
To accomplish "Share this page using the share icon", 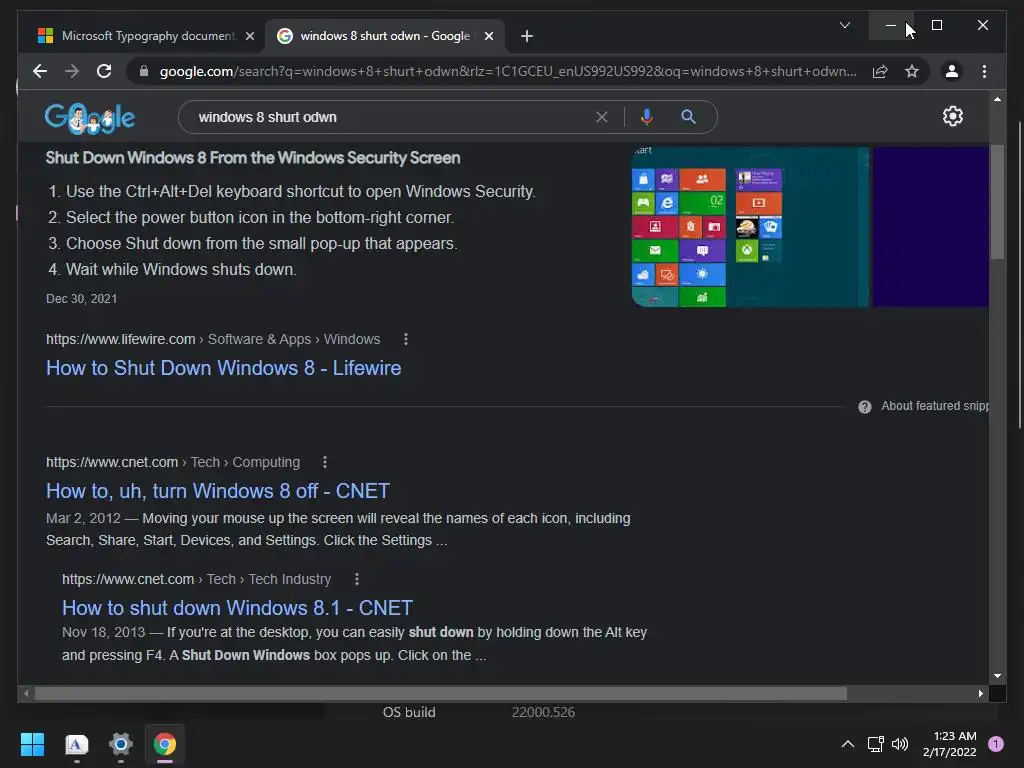I will [x=880, y=71].
